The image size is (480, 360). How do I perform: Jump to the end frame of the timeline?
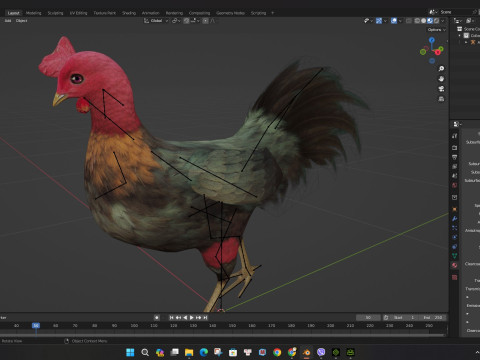(205, 317)
